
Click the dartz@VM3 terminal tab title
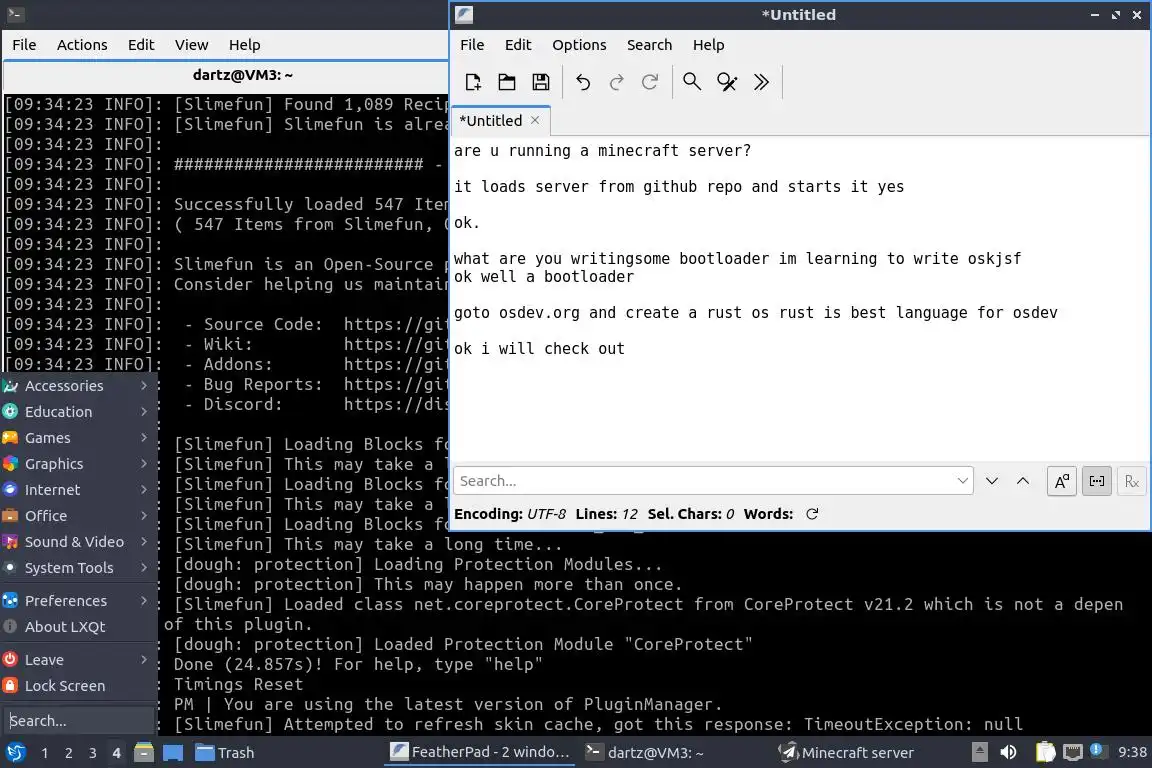coord(242,75)
